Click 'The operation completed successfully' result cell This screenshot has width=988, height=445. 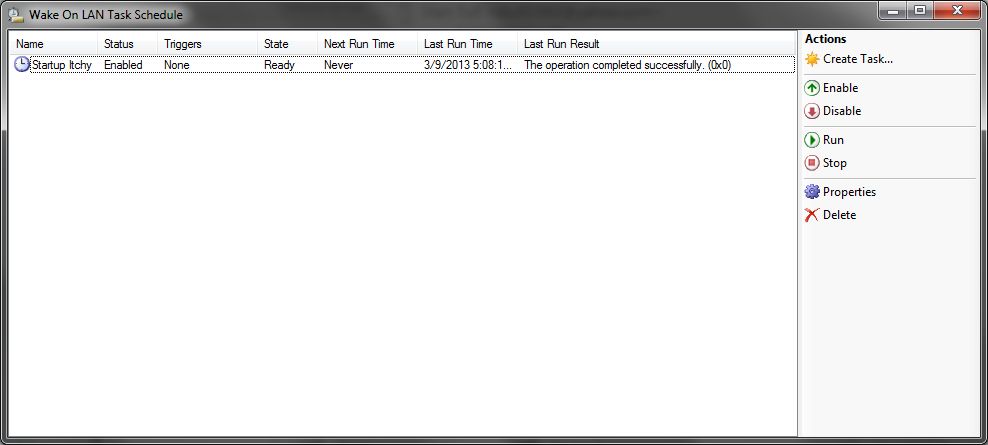tap(628, 65)
